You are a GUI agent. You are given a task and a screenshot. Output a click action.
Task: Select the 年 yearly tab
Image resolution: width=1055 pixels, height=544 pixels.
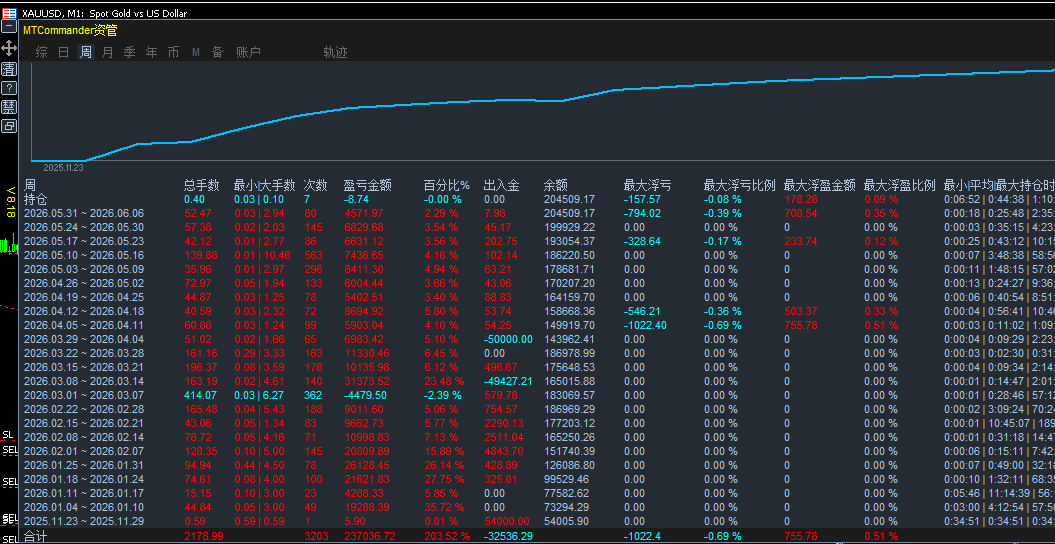152,52
